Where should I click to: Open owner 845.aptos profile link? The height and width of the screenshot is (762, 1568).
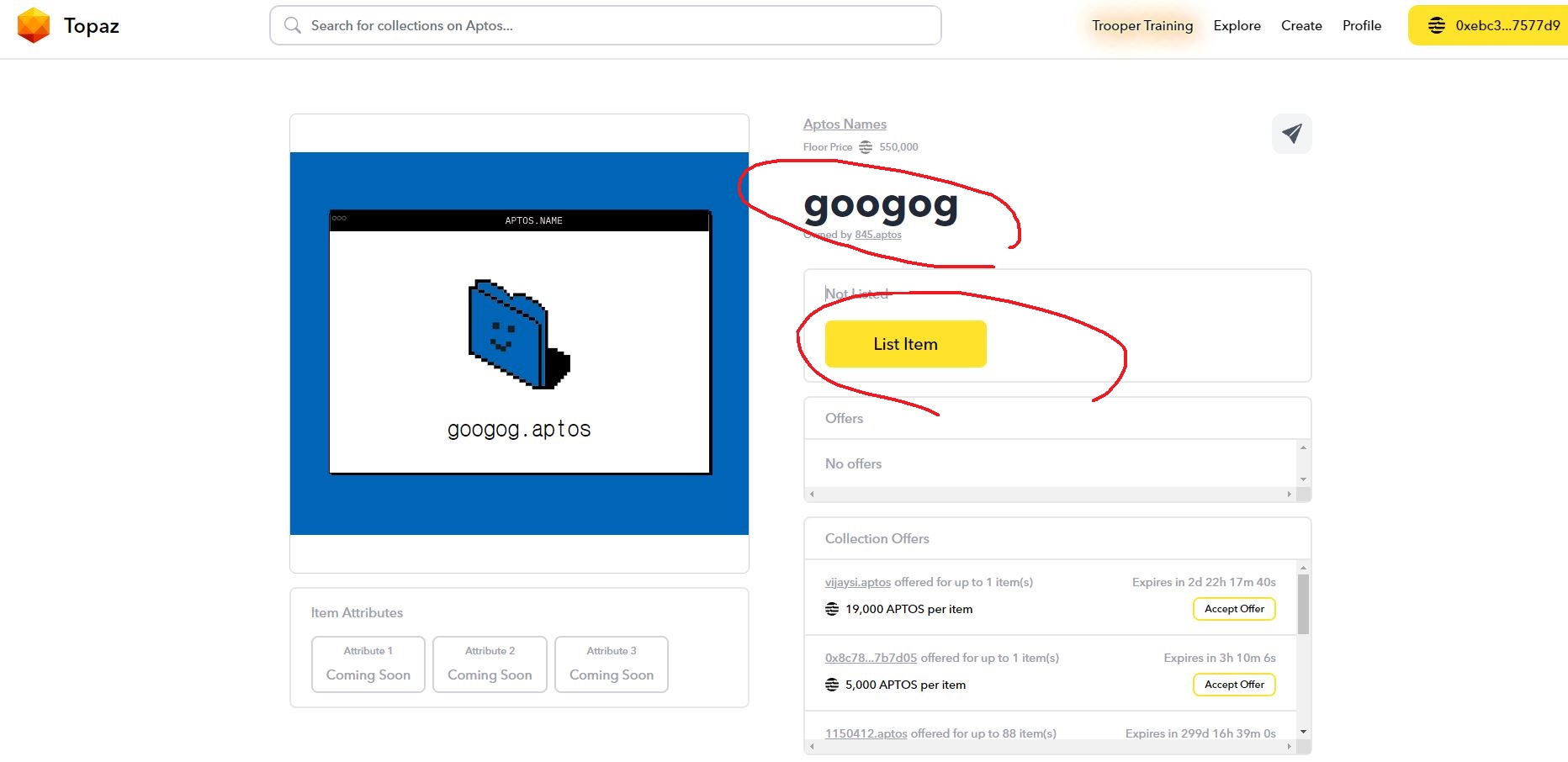pos(878,235)
